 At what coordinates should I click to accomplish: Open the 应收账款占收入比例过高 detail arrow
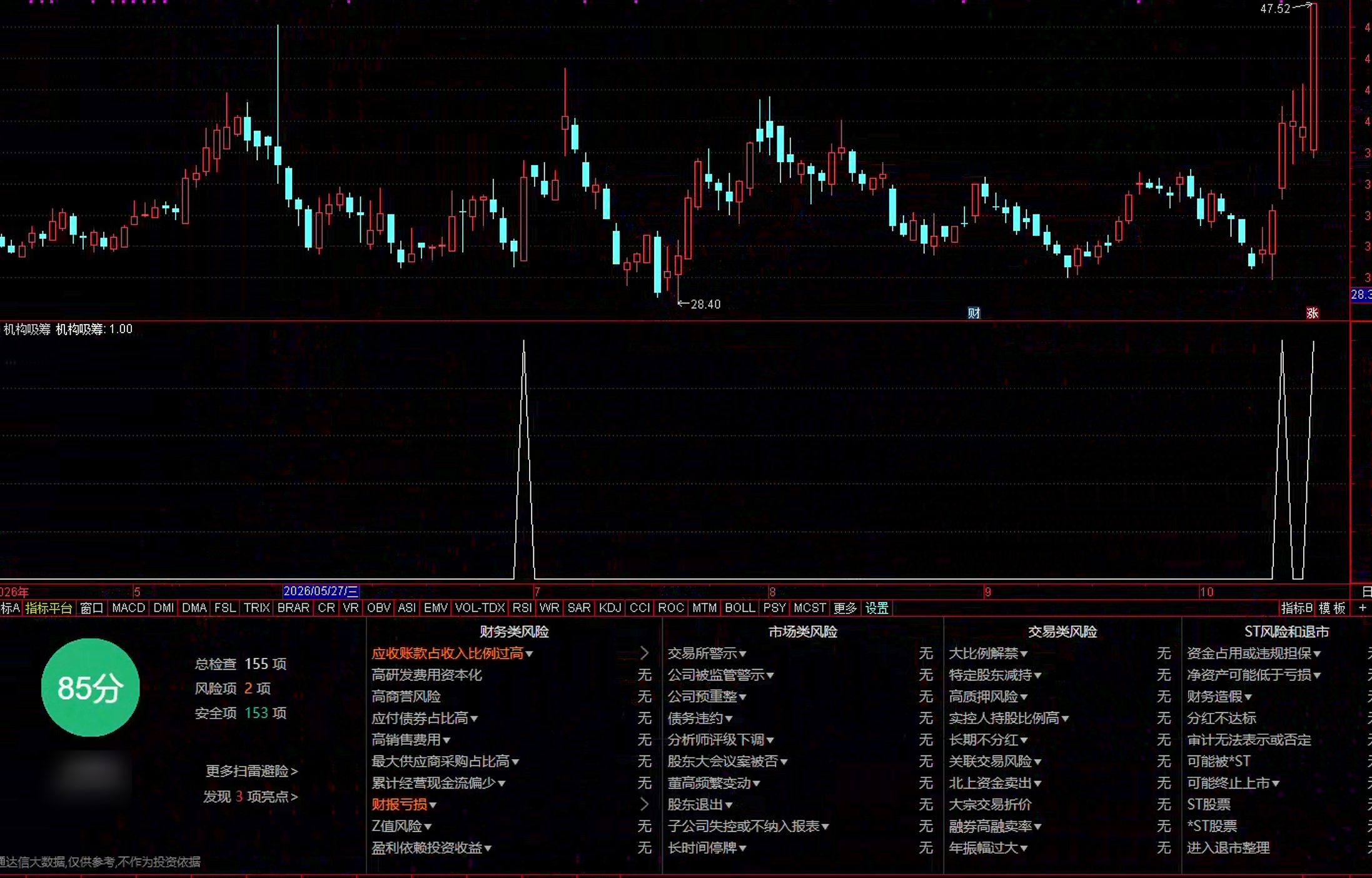point(644,653)
